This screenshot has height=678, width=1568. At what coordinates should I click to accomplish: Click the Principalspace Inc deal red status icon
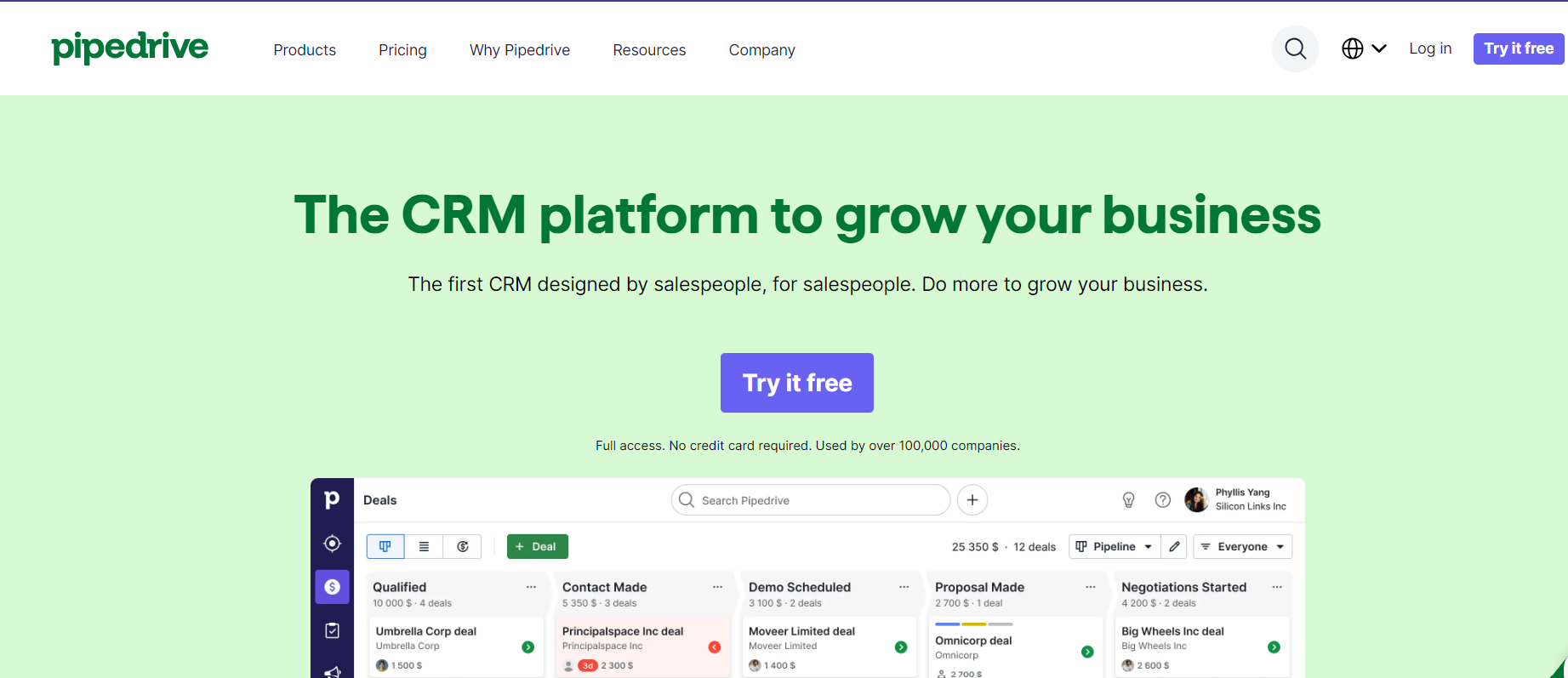coord(715,647)
